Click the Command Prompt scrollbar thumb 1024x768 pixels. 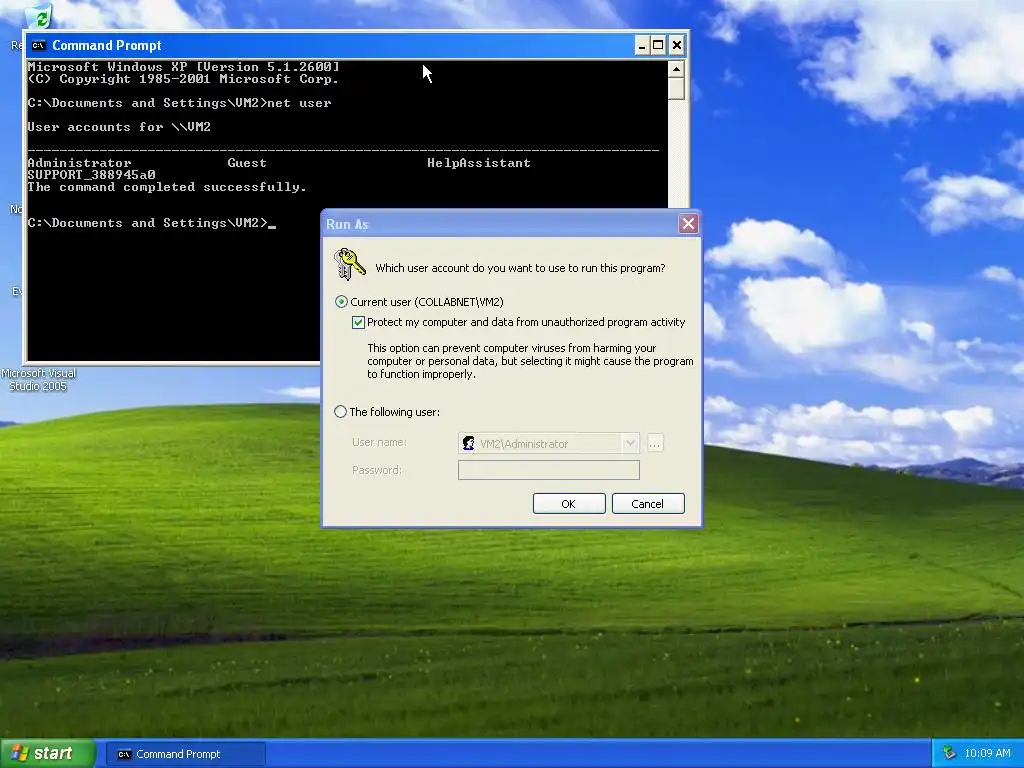pyautogui.click(x=676, y=89)
